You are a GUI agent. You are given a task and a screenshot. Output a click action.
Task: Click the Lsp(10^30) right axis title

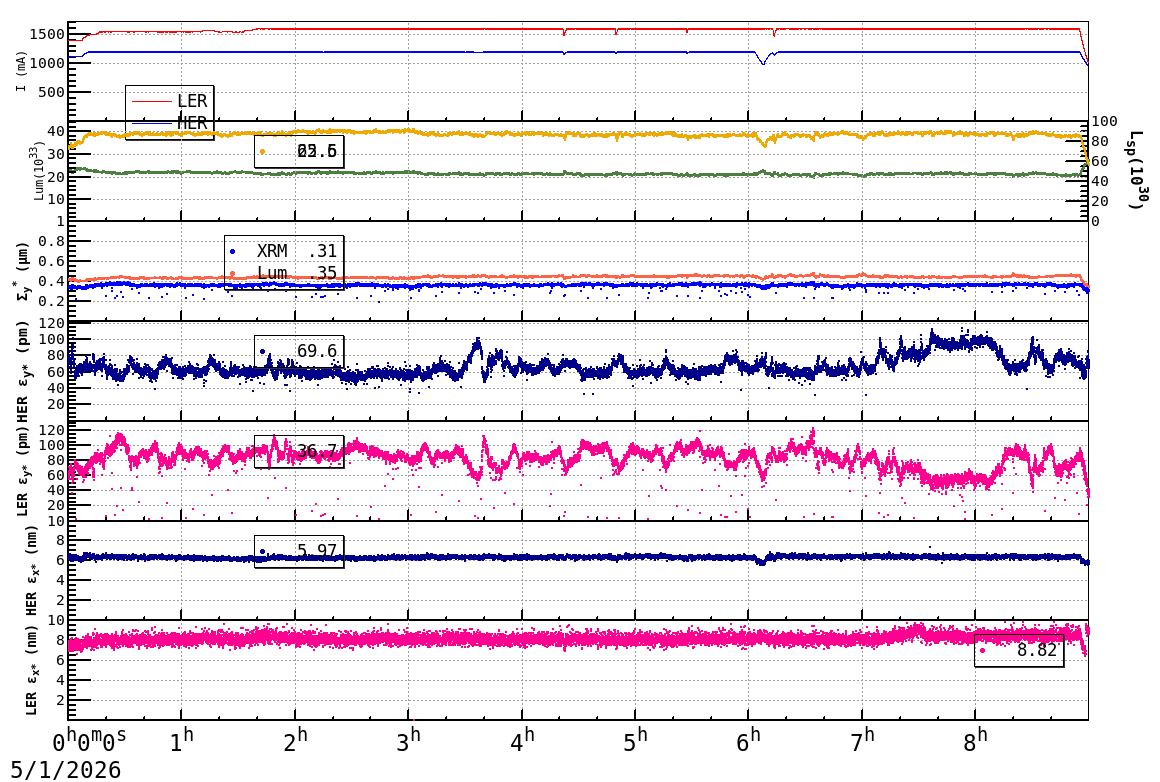pyautogui.click(x=1137, y=170)
